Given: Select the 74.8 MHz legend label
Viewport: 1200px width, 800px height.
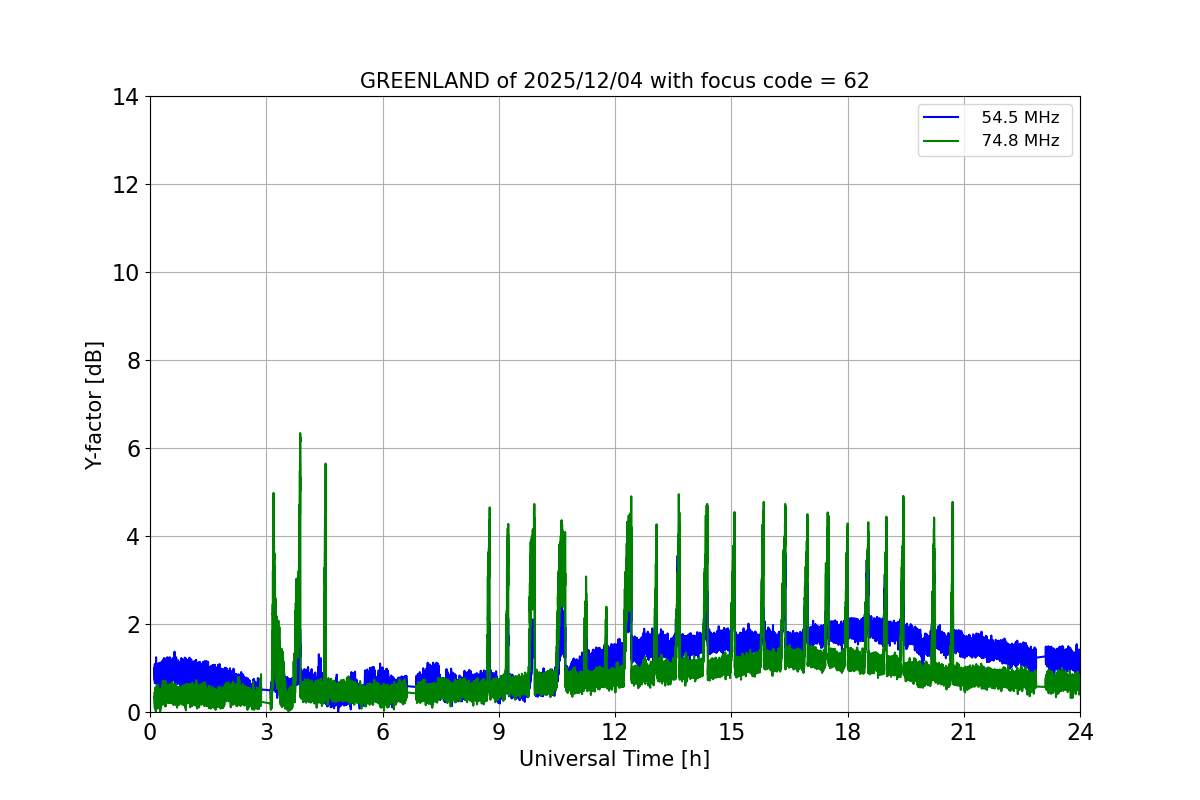Looking at the screenshot, I should (x=1020, y=141).
